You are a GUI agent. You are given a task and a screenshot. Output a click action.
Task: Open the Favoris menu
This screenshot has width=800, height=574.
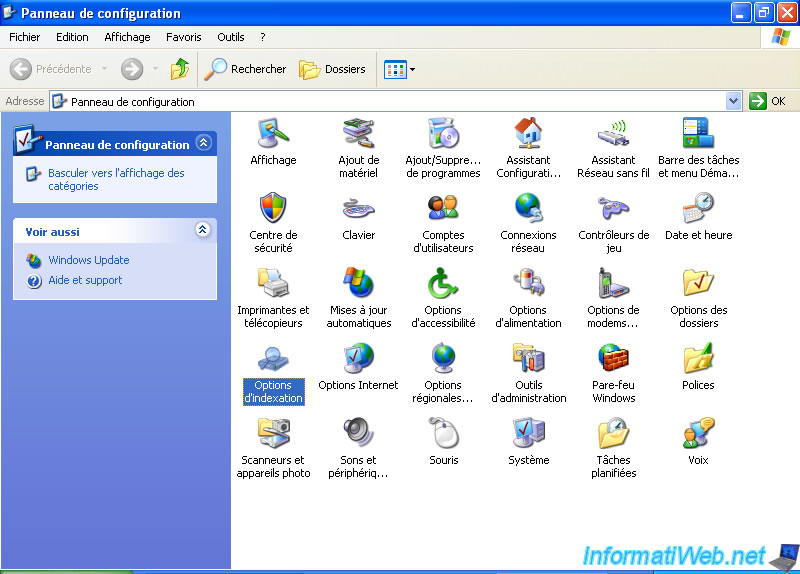184,37
